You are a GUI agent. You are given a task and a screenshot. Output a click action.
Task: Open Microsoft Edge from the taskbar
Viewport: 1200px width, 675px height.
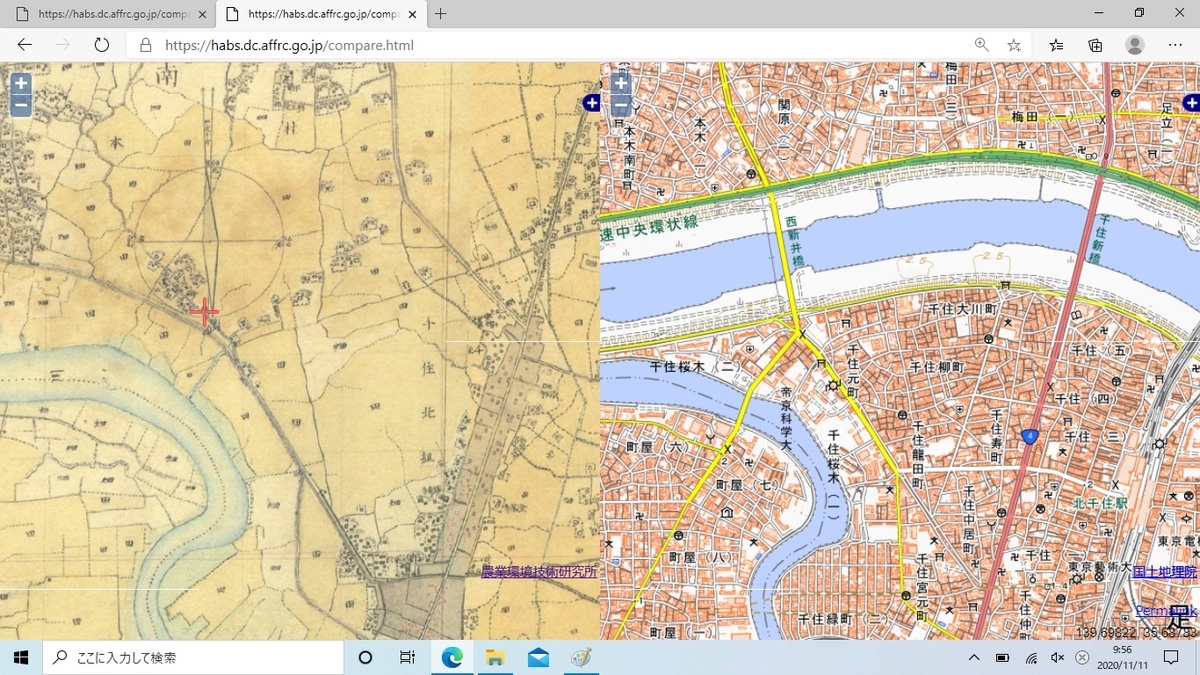tap(452, 657)
